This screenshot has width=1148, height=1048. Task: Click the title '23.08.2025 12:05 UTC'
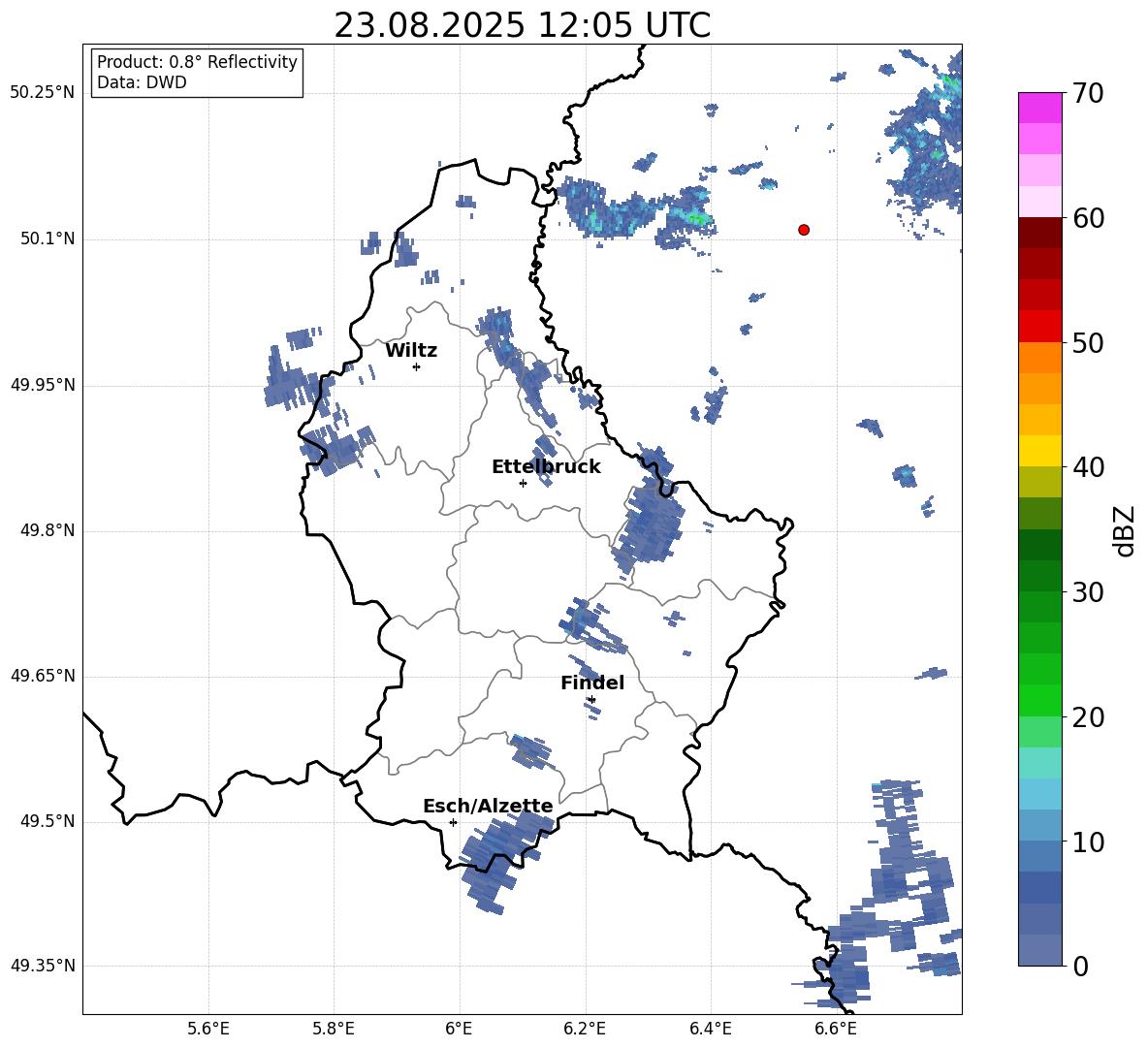click(x=522, y=25)
